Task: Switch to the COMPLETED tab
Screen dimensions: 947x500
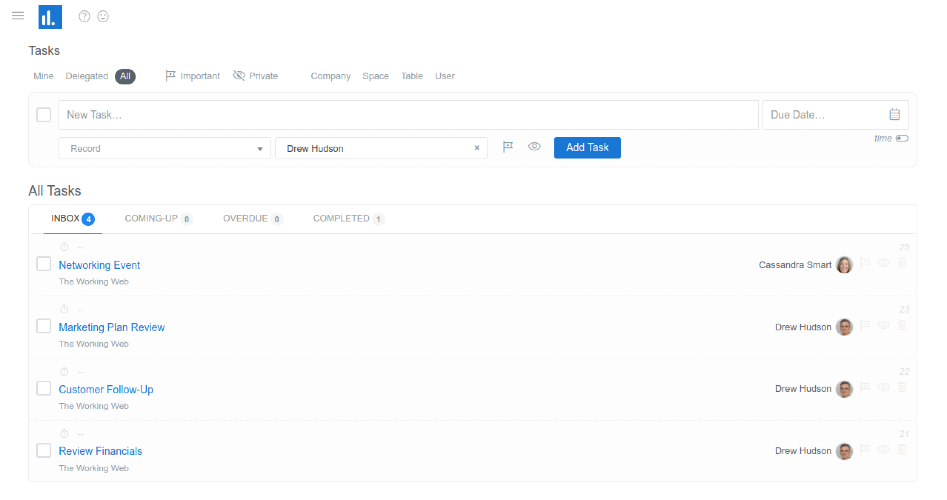Action: point(348,219)
